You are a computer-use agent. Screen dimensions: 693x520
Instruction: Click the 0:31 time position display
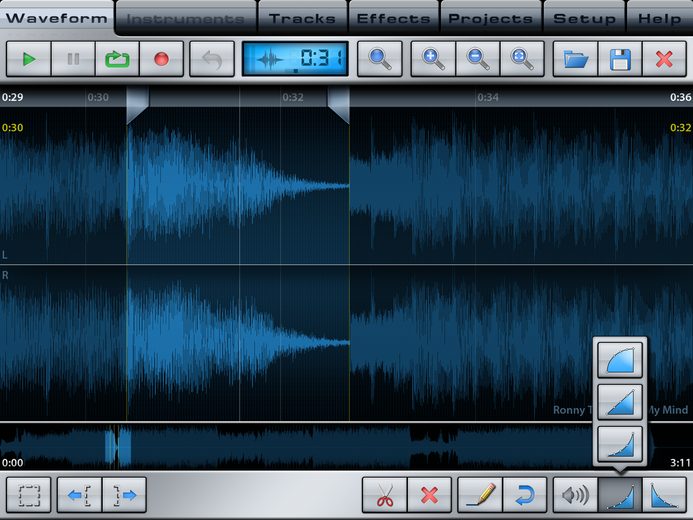click(x=295, y=59)
